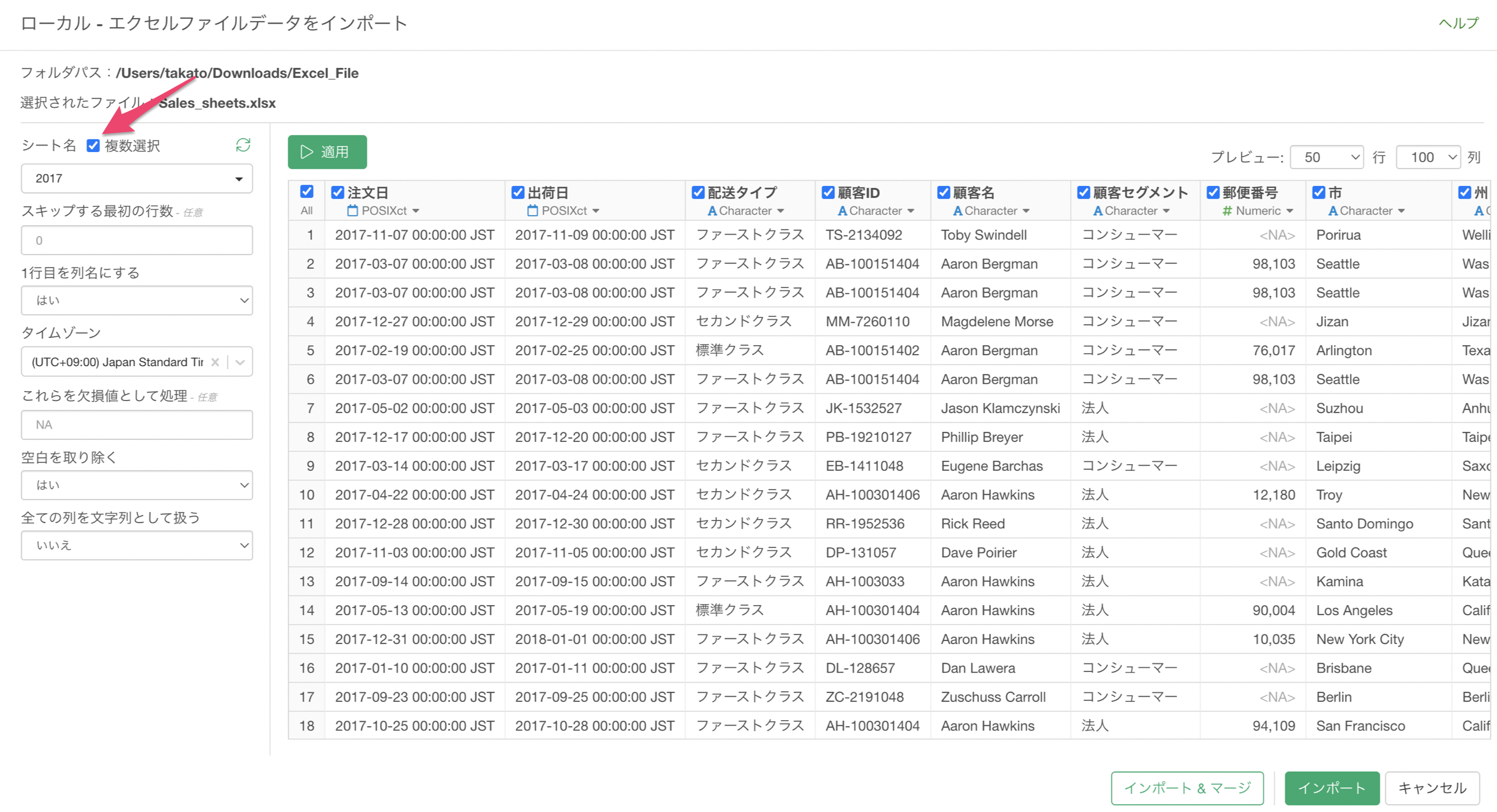
Task: Uncheck the 州 column checkbox
Action: (1465, 192)
